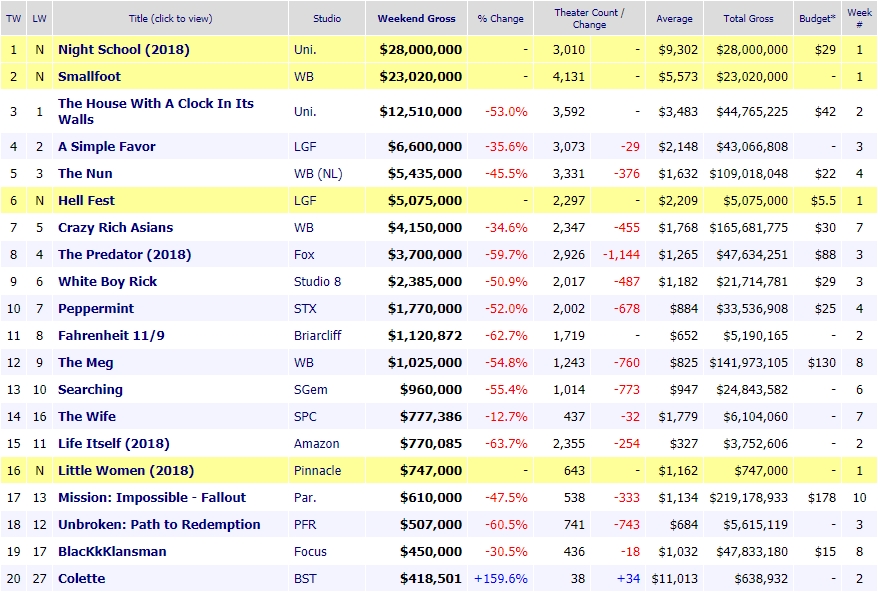This screenshot has height=592, width=878.
Task: Open the Crazy Rich Asians link
Action: (115, 227)
